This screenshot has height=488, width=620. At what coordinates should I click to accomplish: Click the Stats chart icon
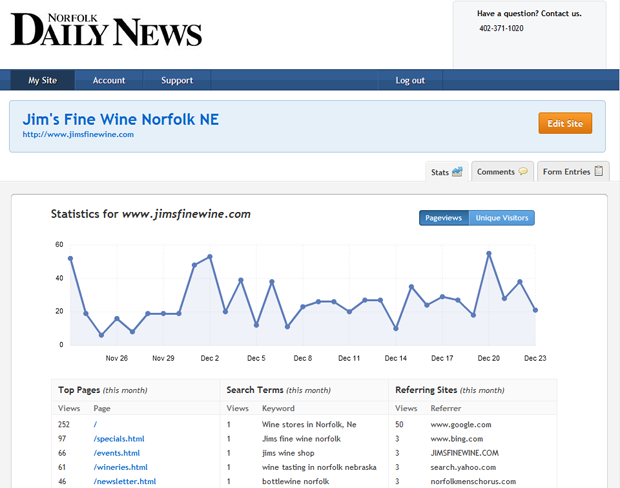click(457, 172)
